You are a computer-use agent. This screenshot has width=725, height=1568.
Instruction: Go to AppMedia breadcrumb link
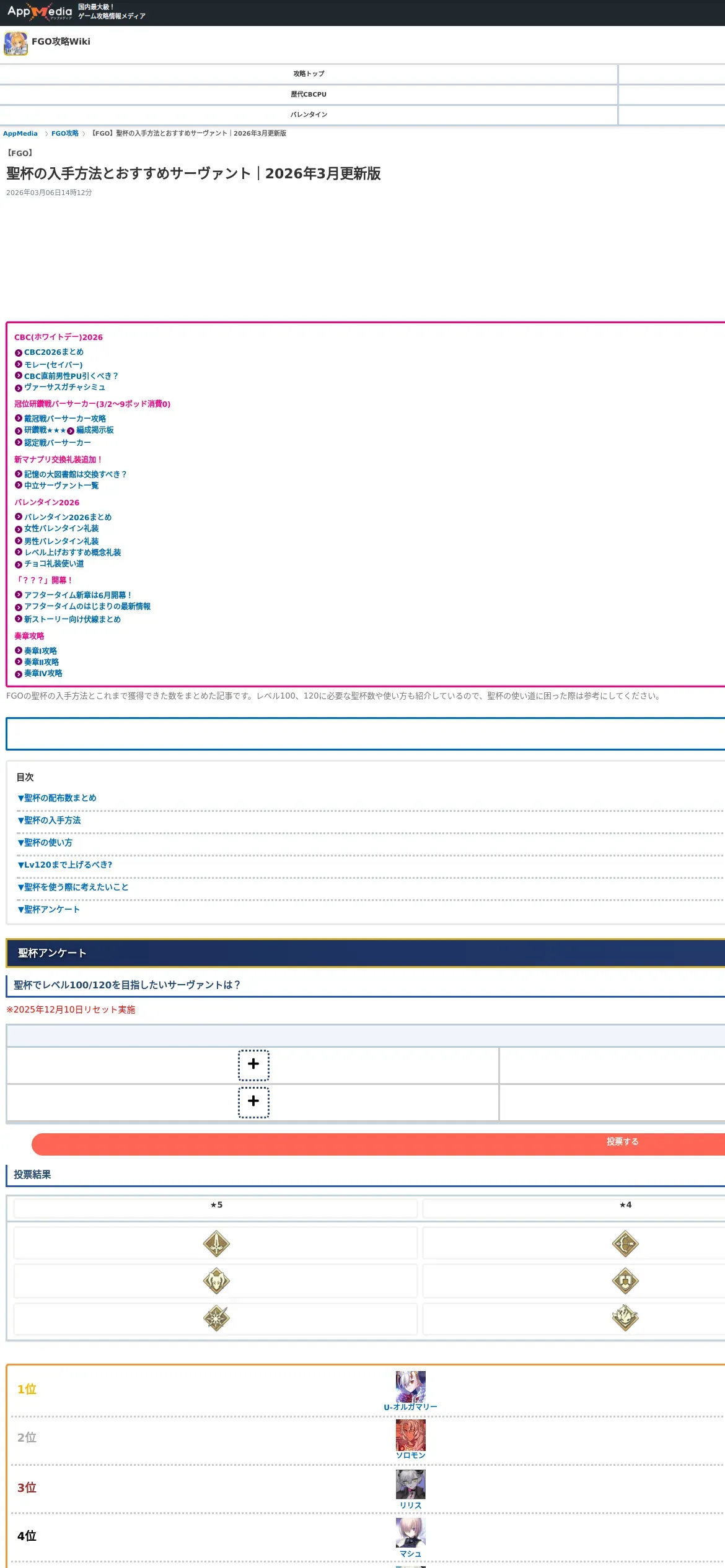20,134
